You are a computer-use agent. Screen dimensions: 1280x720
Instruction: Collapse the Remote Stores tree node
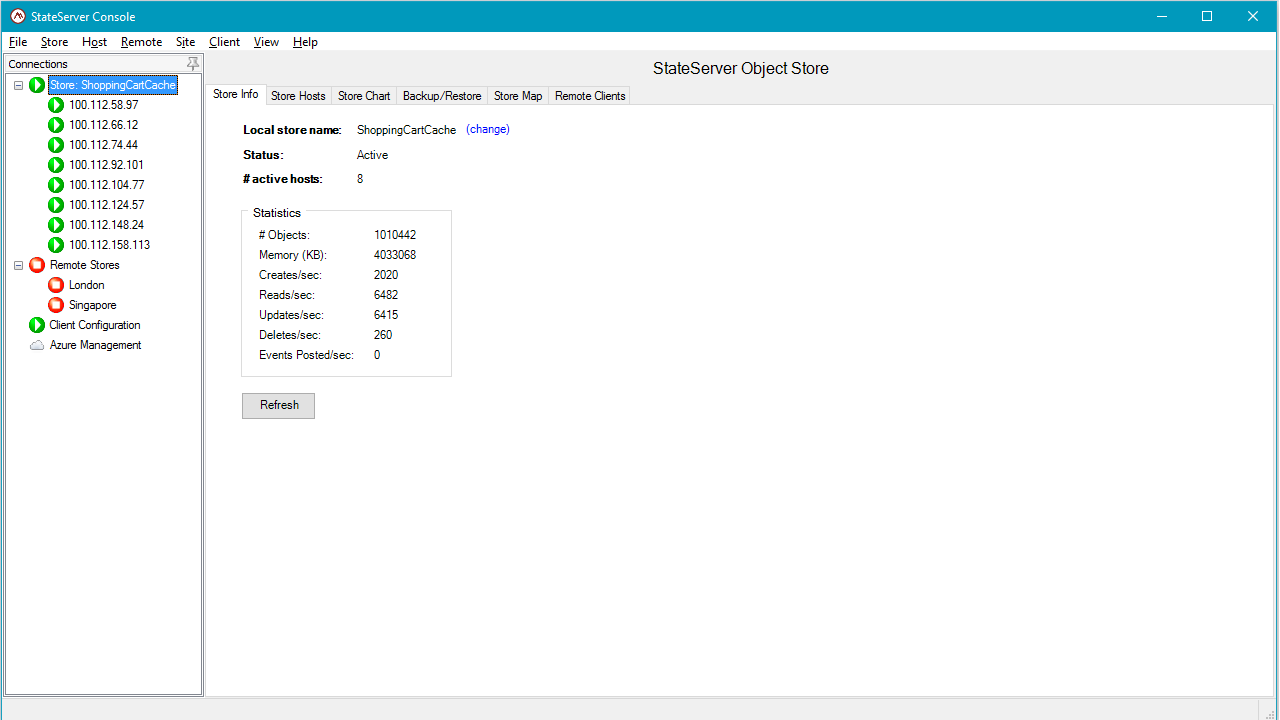pos(18,265)
